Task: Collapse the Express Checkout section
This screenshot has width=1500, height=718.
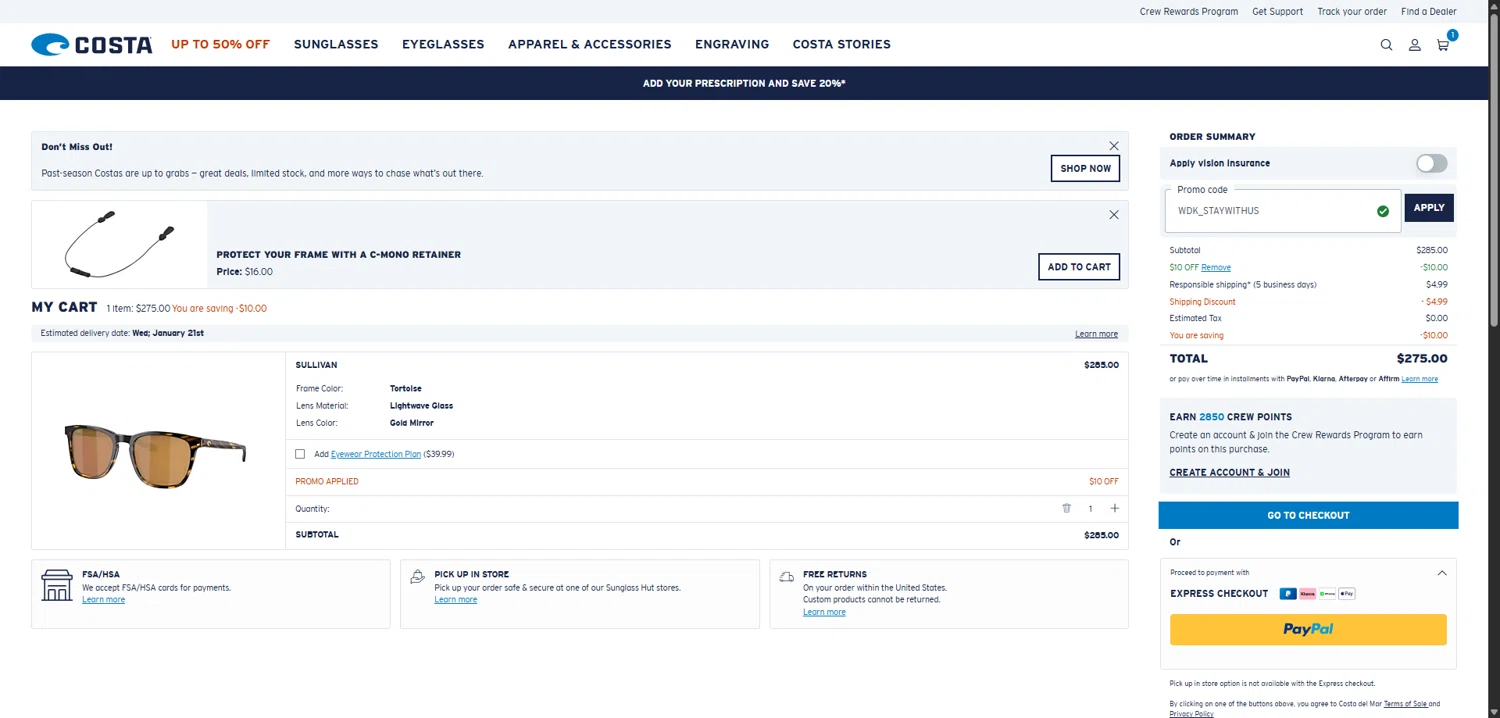Action: tap(1442, 573)
